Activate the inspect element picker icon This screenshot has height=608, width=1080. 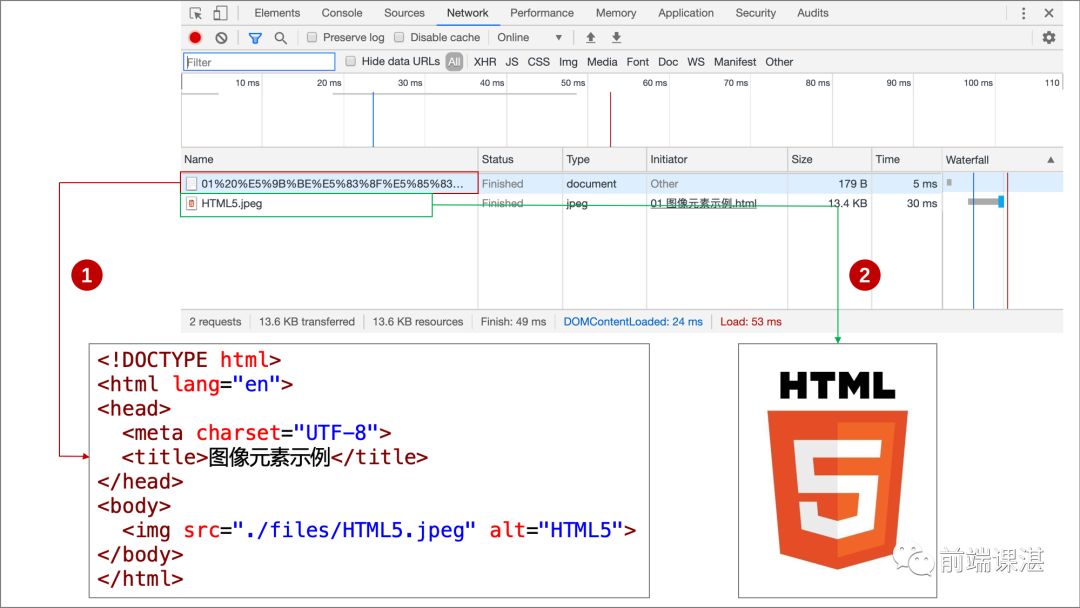[x=196, y=13]
